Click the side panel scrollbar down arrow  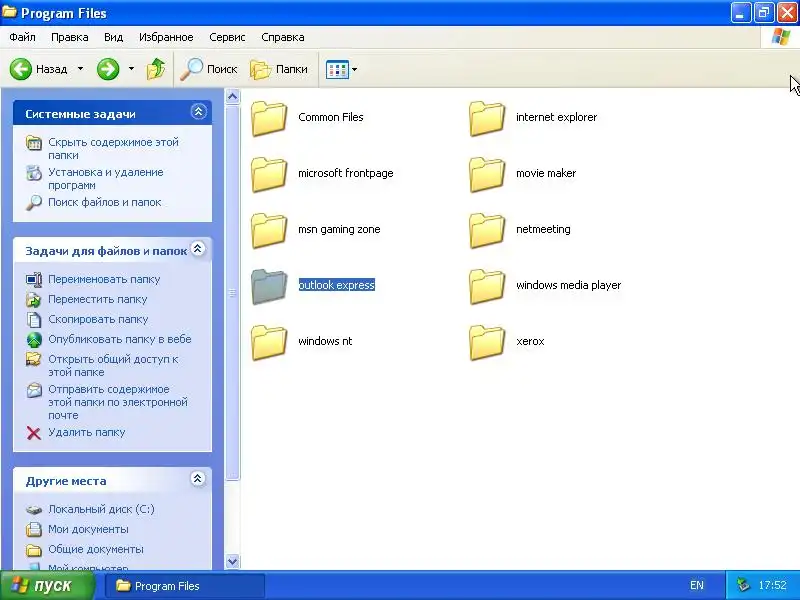pos(232,561)
